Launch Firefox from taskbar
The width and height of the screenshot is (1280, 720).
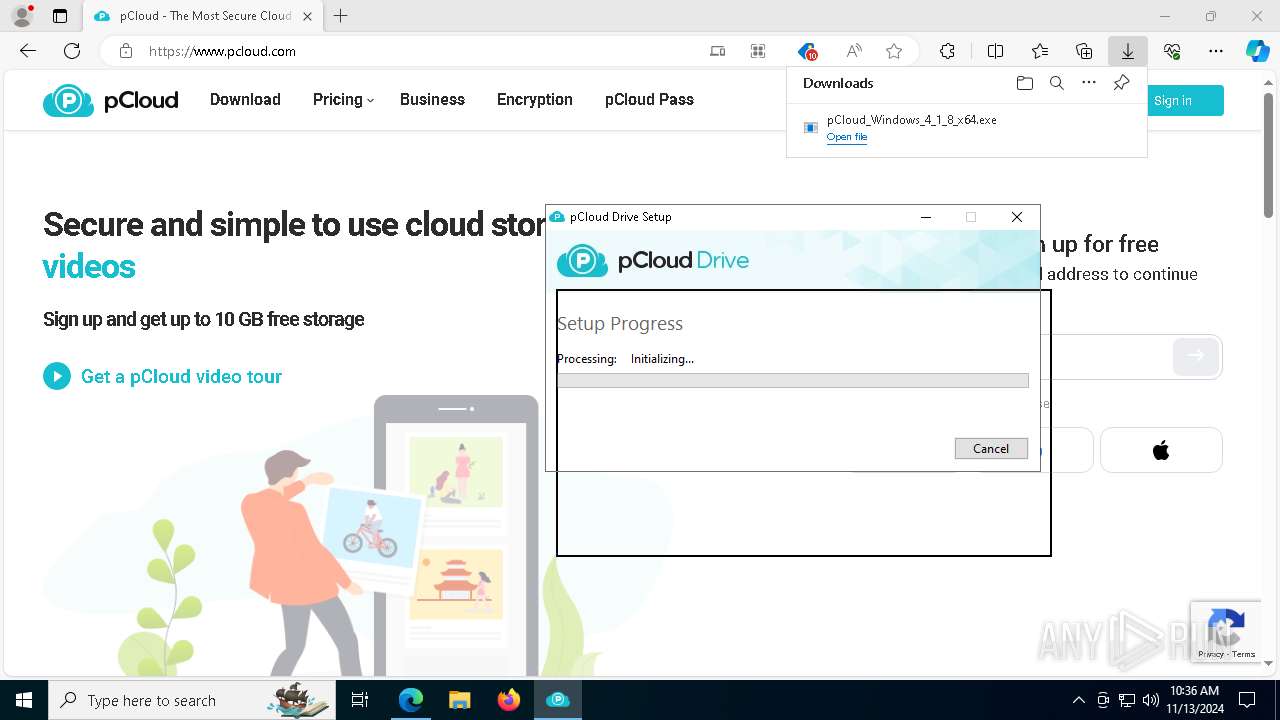[x=508, y=700]
